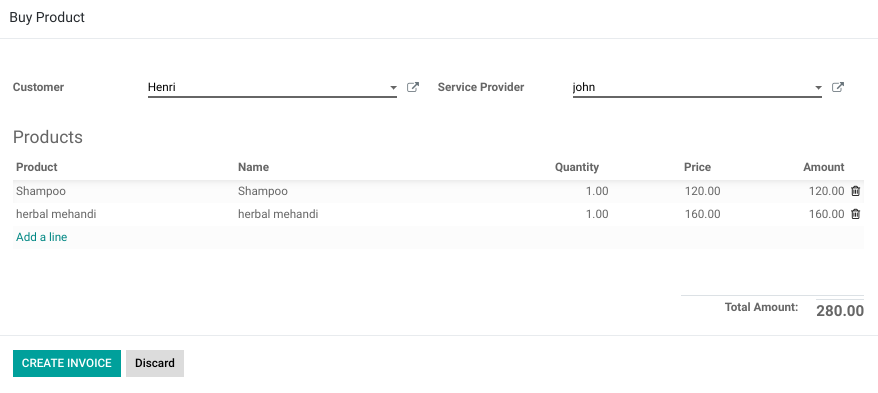This screenshot has height=393, width=878.
Task: Delete the Shampoo line with trash icon
Action: tap(856, 191)
